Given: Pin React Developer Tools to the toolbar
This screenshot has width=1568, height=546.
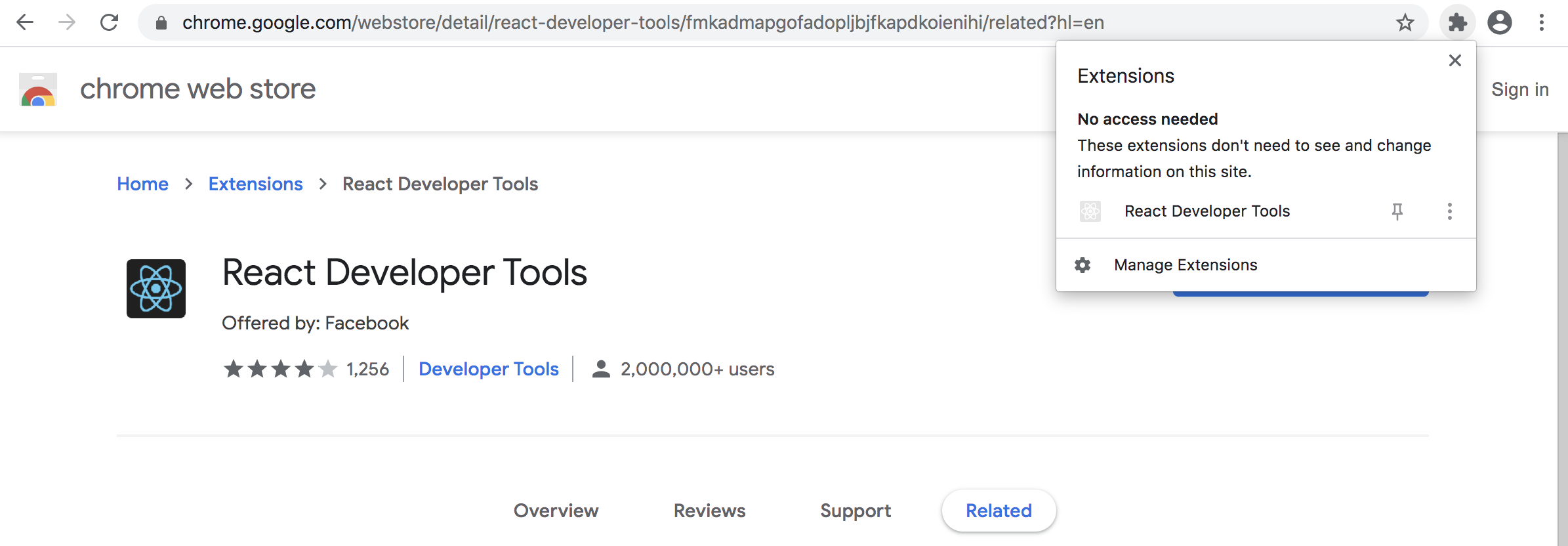Looking at the screenshot, I should [x=1397, y=211].
